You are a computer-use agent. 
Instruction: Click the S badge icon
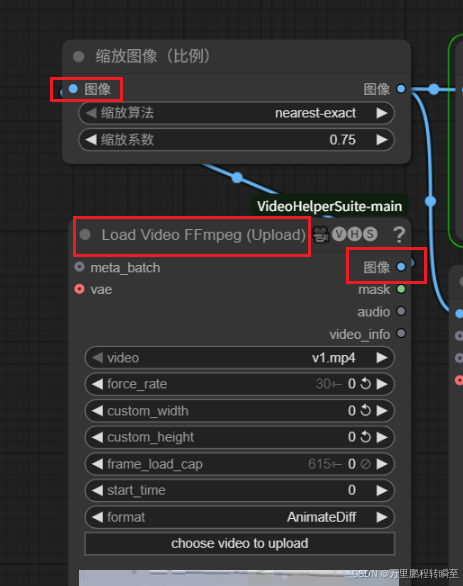pos(370,234)
